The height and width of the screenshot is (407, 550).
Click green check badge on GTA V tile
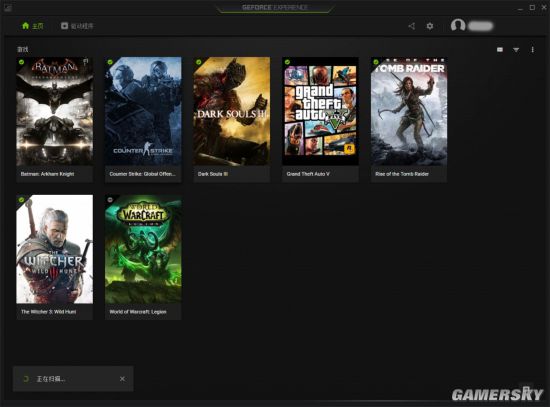tap(287, 62)
